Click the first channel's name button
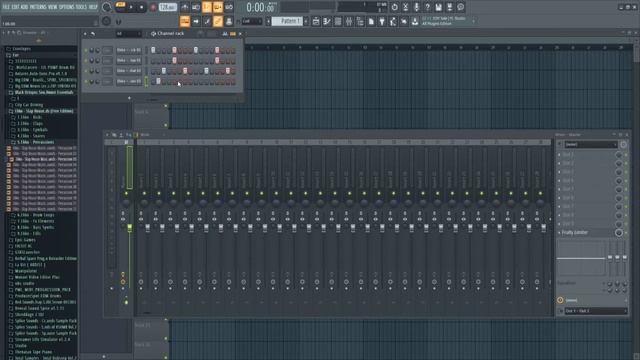The height and width of the screenshot is (360, 640). tap(129, 50)
